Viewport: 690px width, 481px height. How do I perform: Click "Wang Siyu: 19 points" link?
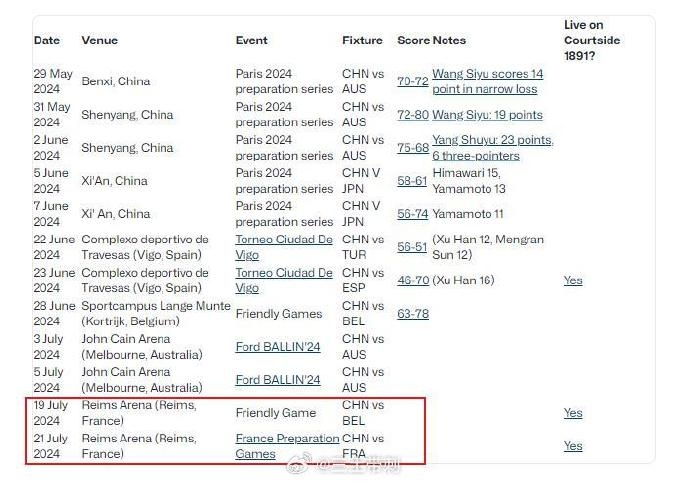click(x=487, y=115)
